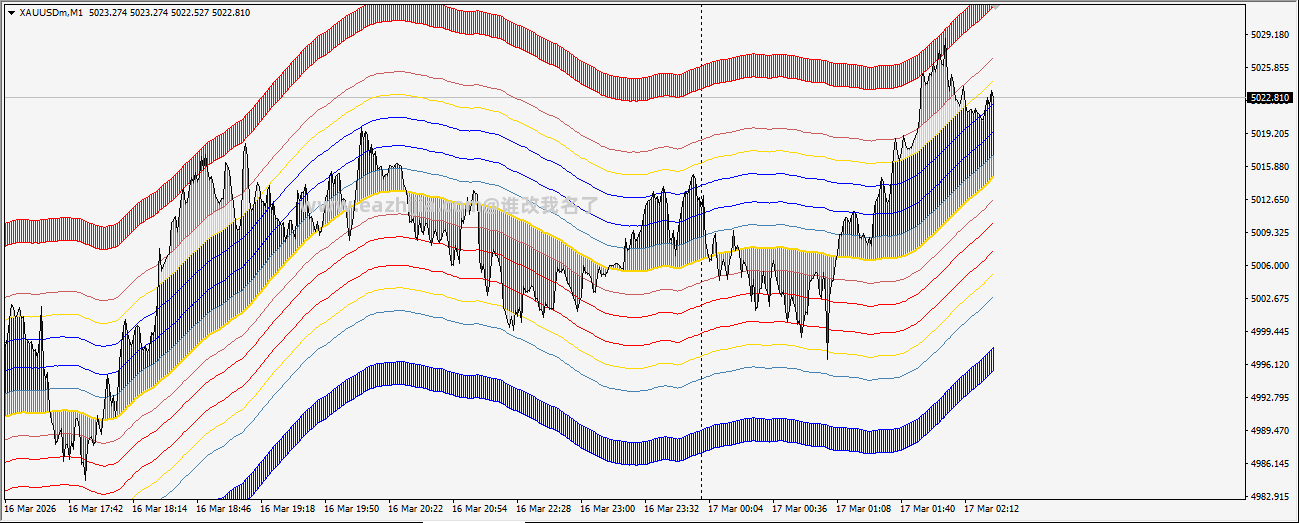
Task: Click the 16 Mar 18:46 time label
Action: click(x=224, y=509)
